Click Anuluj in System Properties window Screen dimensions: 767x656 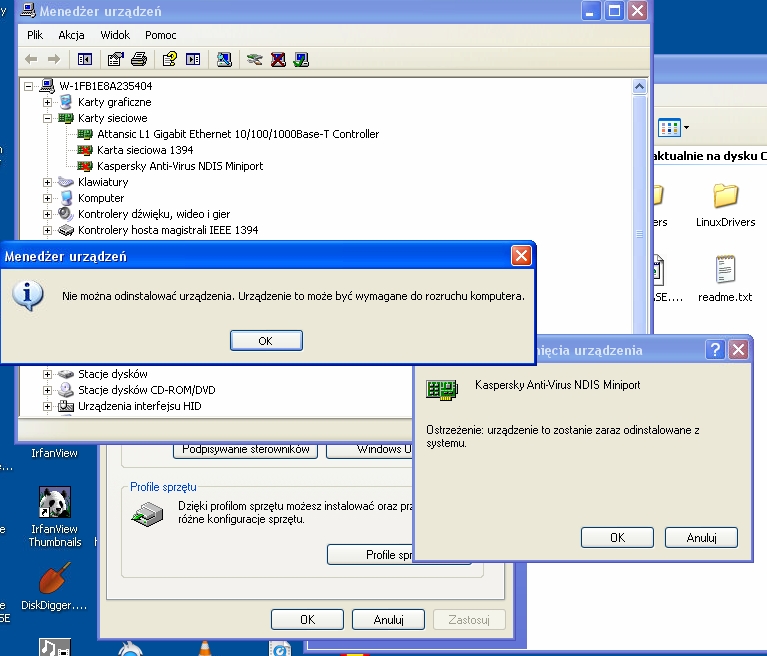[388, 620]
